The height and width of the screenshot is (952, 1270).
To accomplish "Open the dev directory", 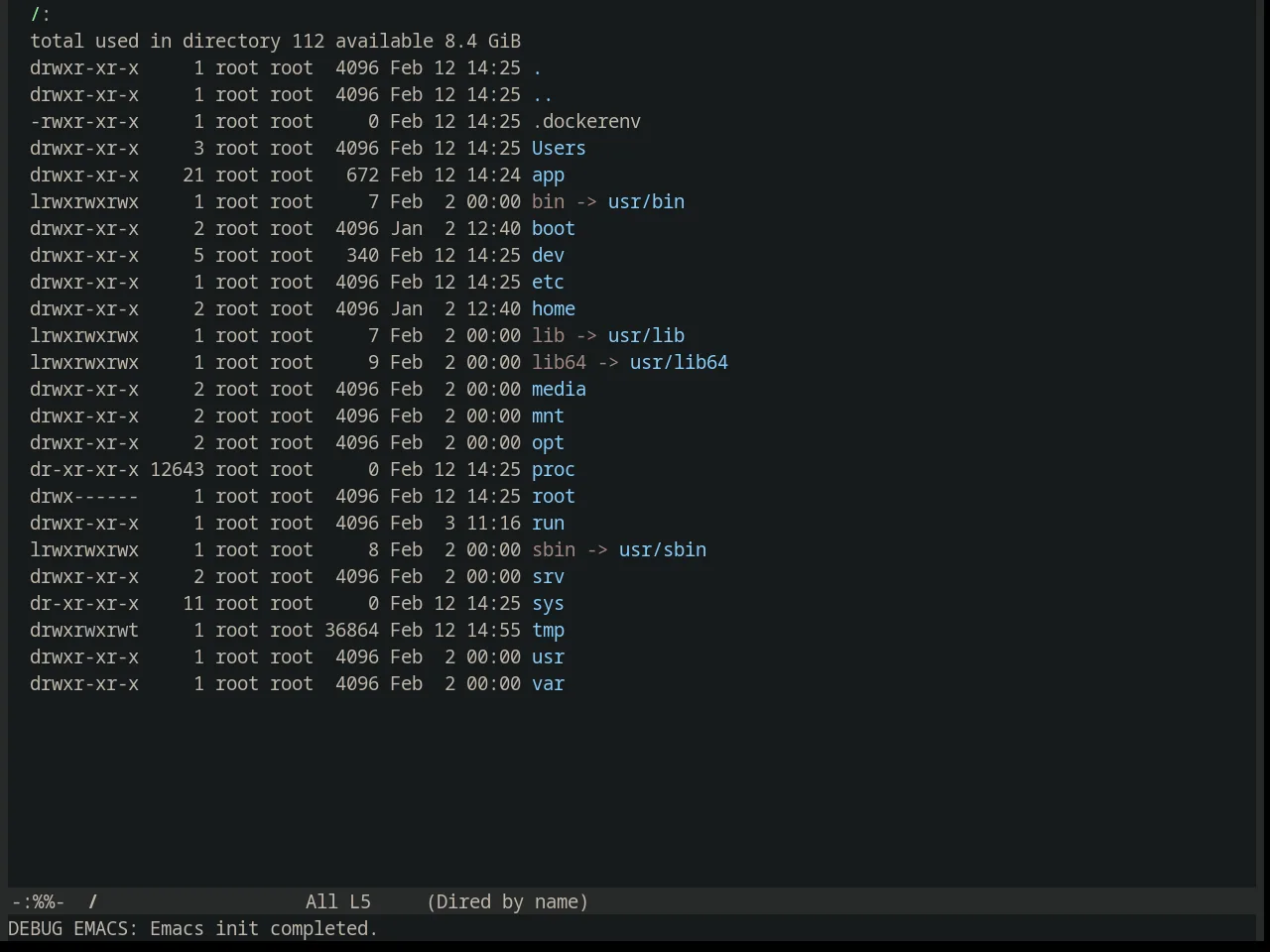I will [548, 255].
